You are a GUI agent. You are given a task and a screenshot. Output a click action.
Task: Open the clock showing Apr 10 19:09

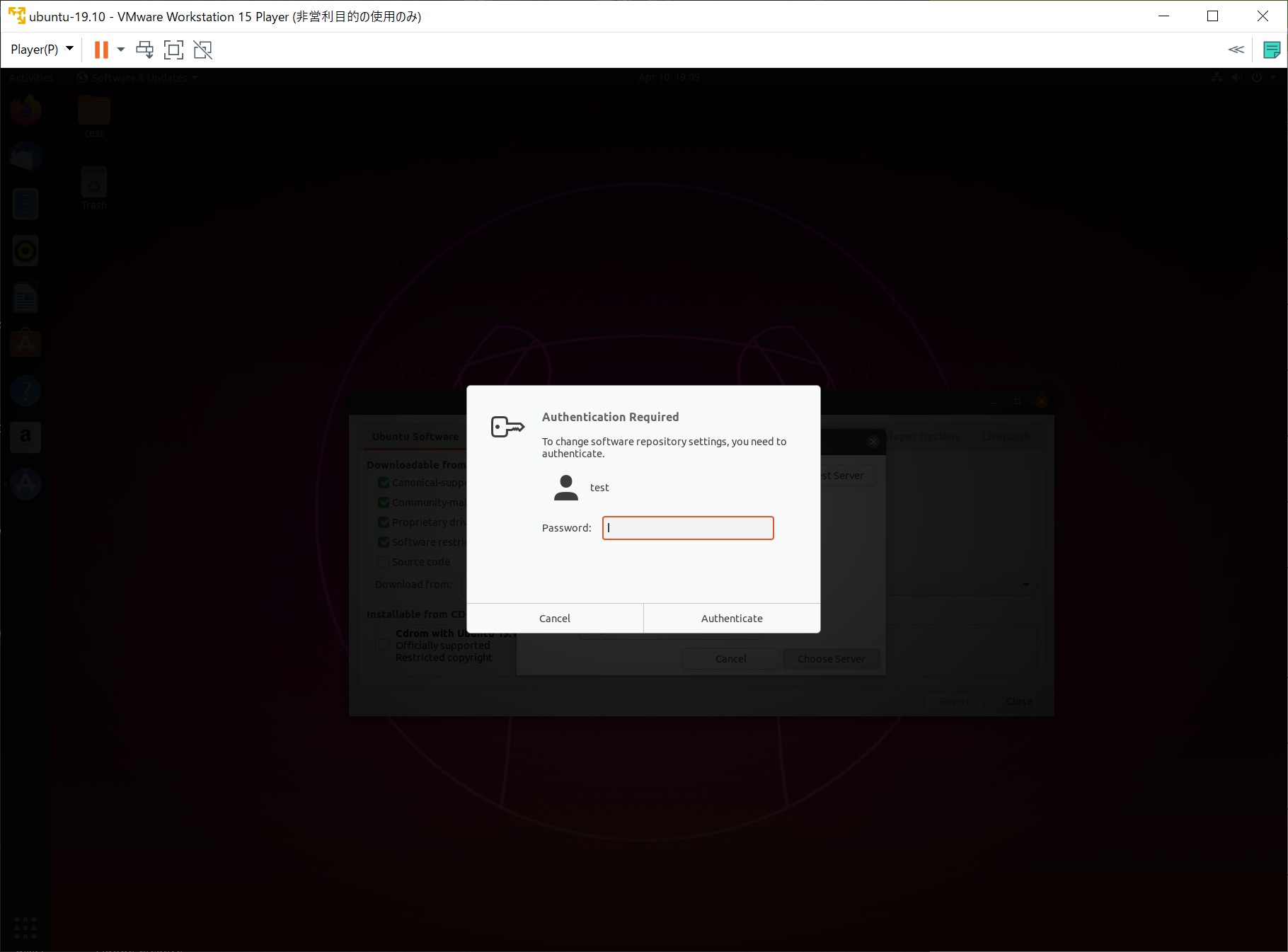tap(669, 78)
